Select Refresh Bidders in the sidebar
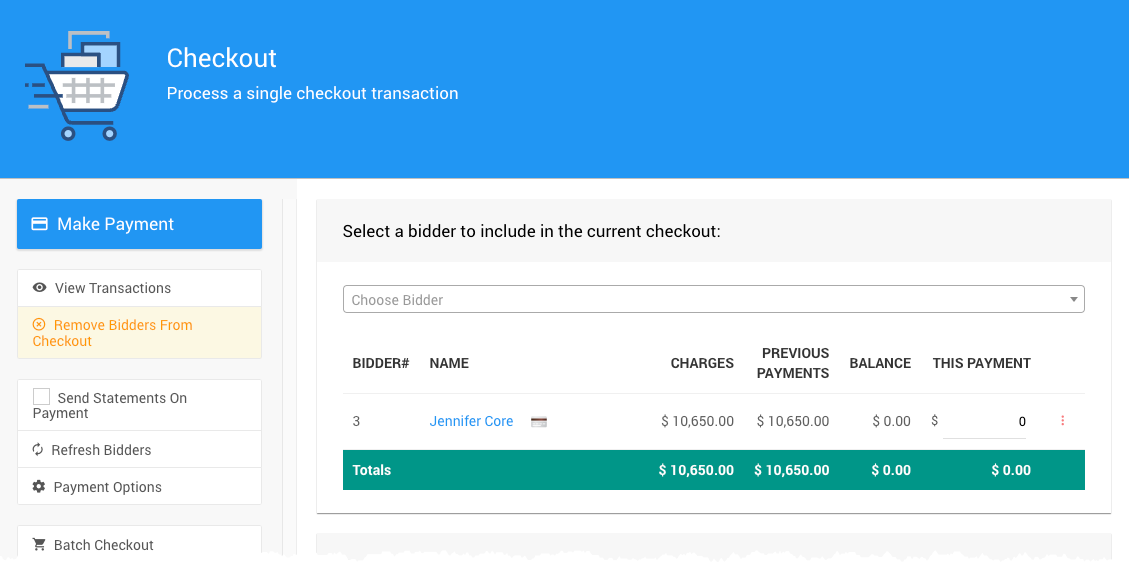The height and width of the screenshot is (586, 1129). (101, 450)
